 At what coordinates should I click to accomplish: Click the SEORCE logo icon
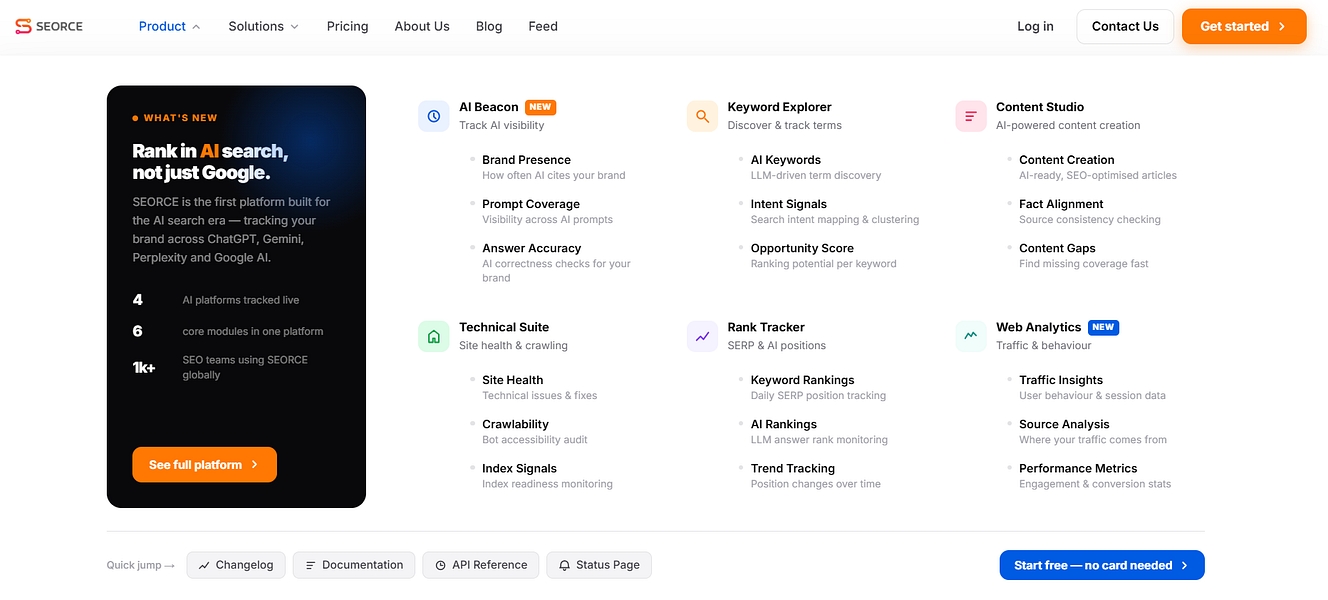(x=24, y=26)
